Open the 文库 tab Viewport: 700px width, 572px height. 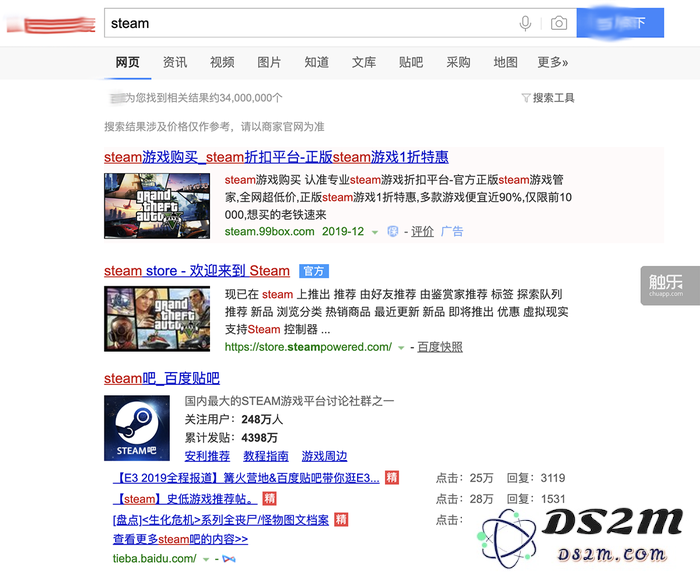click(x=364, y=62)
